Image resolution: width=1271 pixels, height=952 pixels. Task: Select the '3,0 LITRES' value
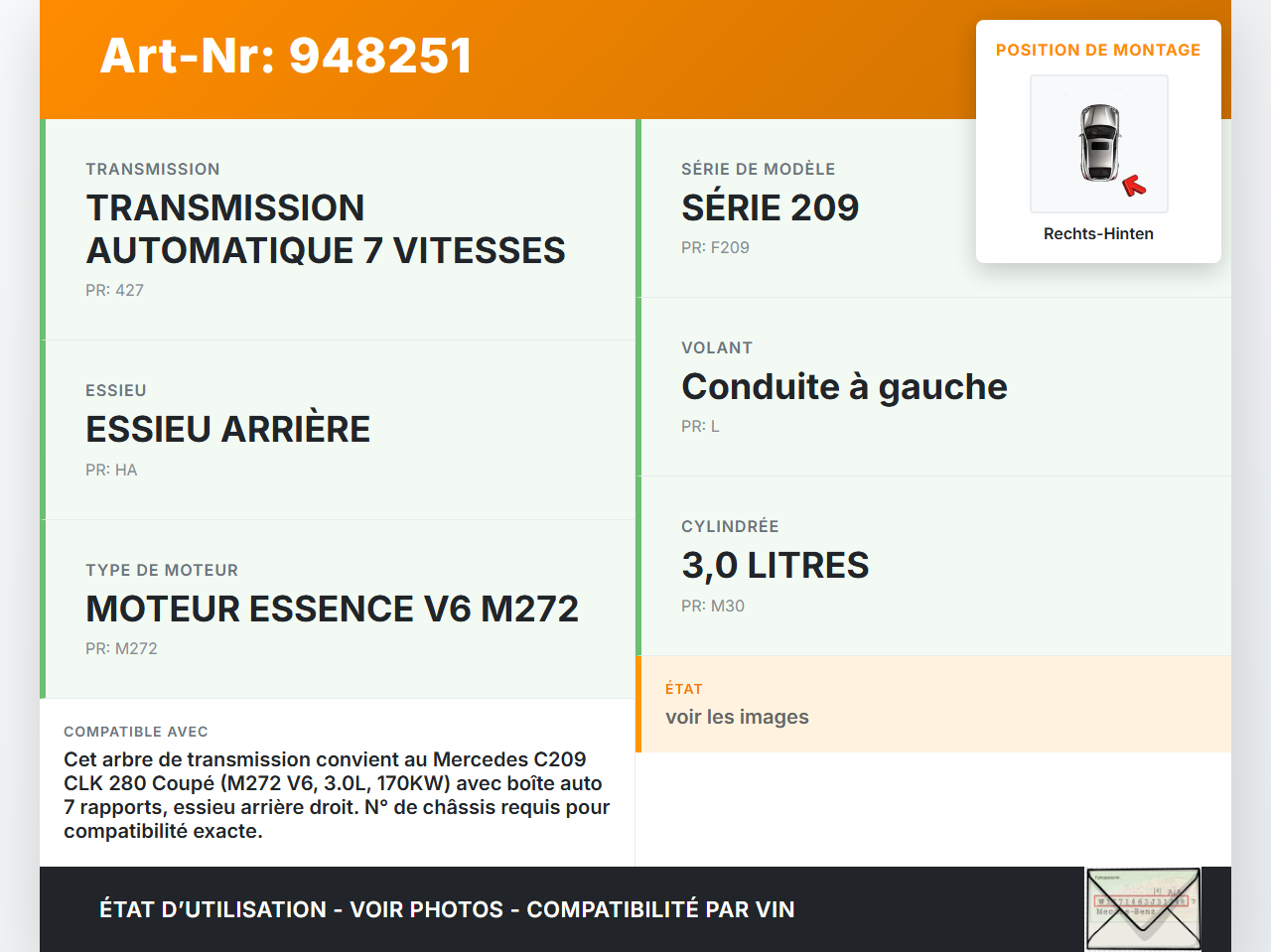coord(776,565)
